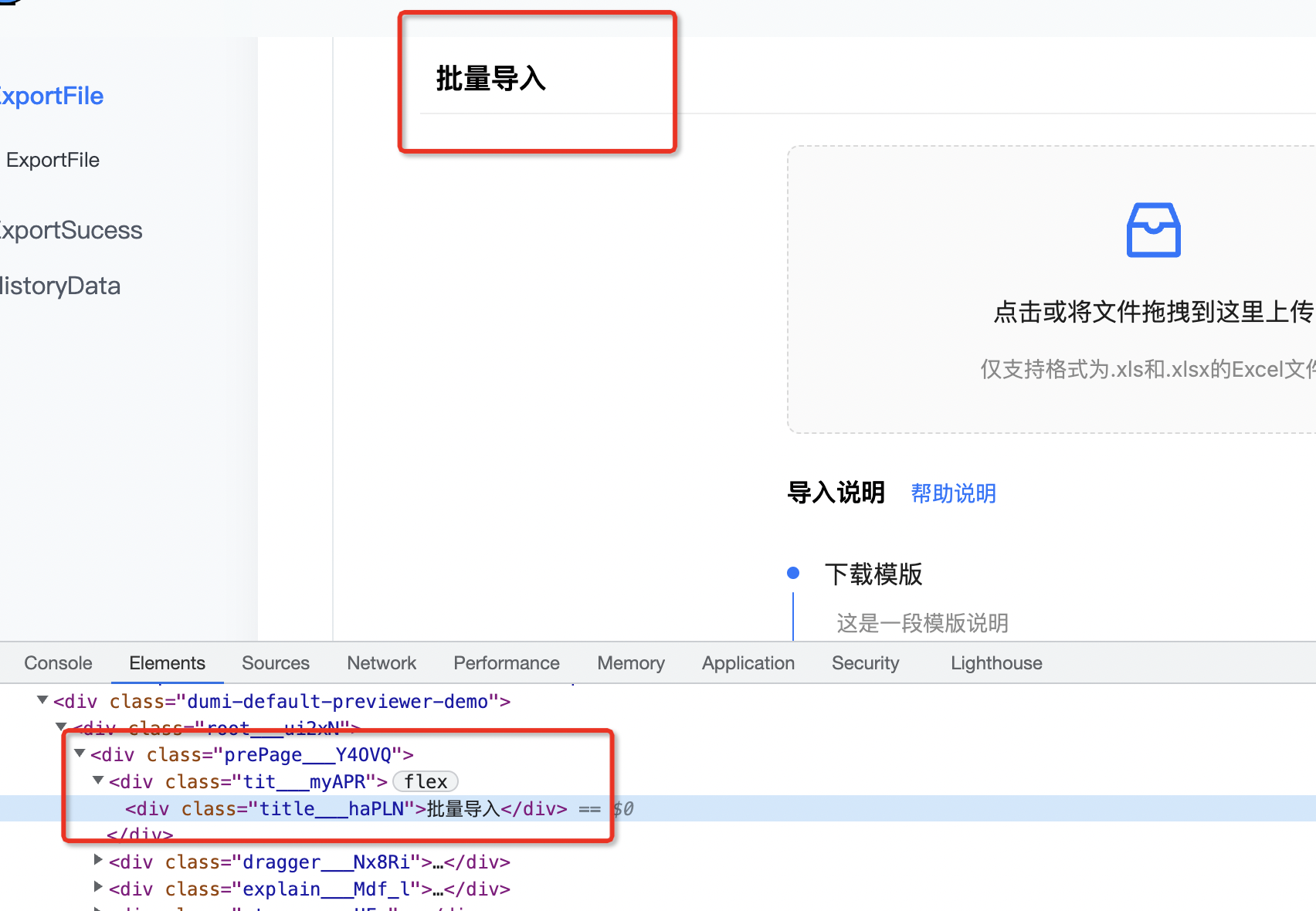Expand the explain___Mdf_l div node
This screenshot has width=1316, height=911.
[98, 889]
